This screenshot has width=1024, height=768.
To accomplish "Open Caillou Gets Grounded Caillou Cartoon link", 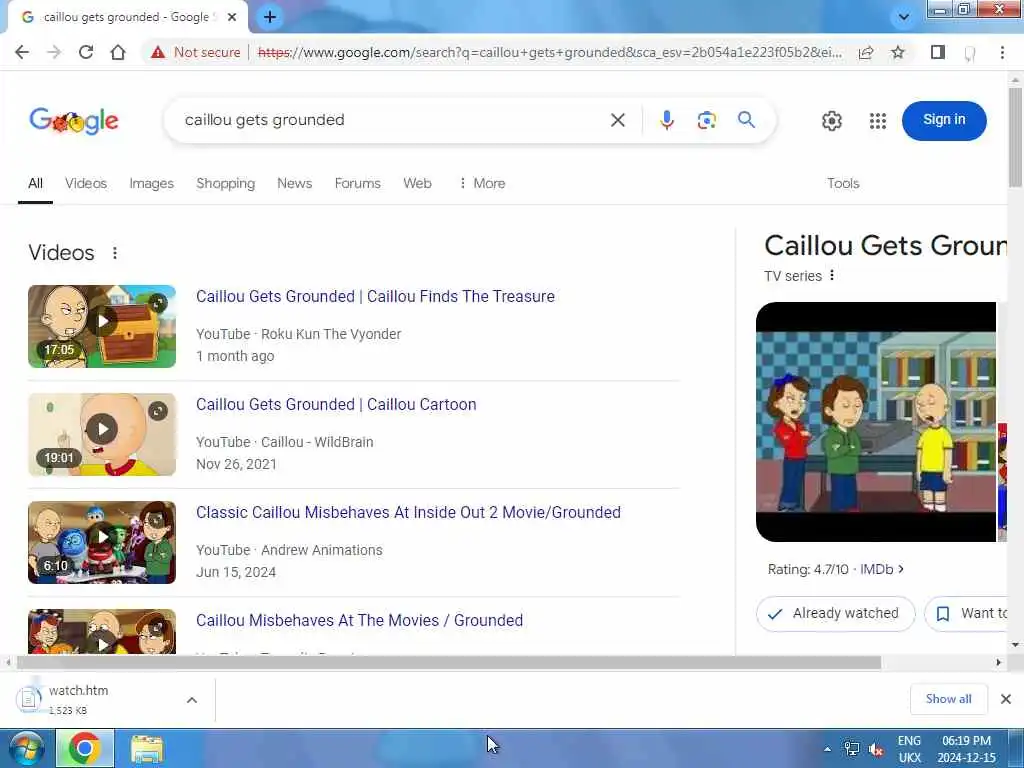I will 336,405.
